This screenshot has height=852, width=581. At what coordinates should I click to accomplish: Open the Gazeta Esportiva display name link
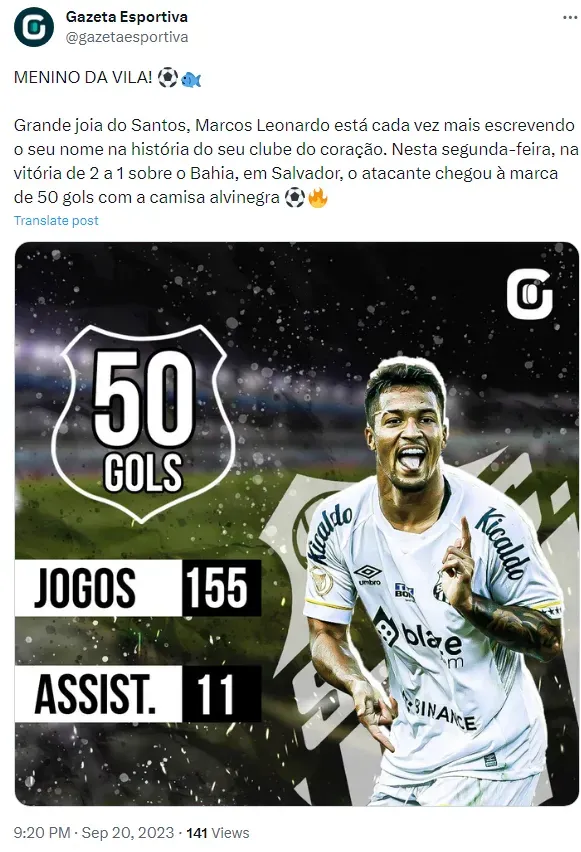coord(127,17)
